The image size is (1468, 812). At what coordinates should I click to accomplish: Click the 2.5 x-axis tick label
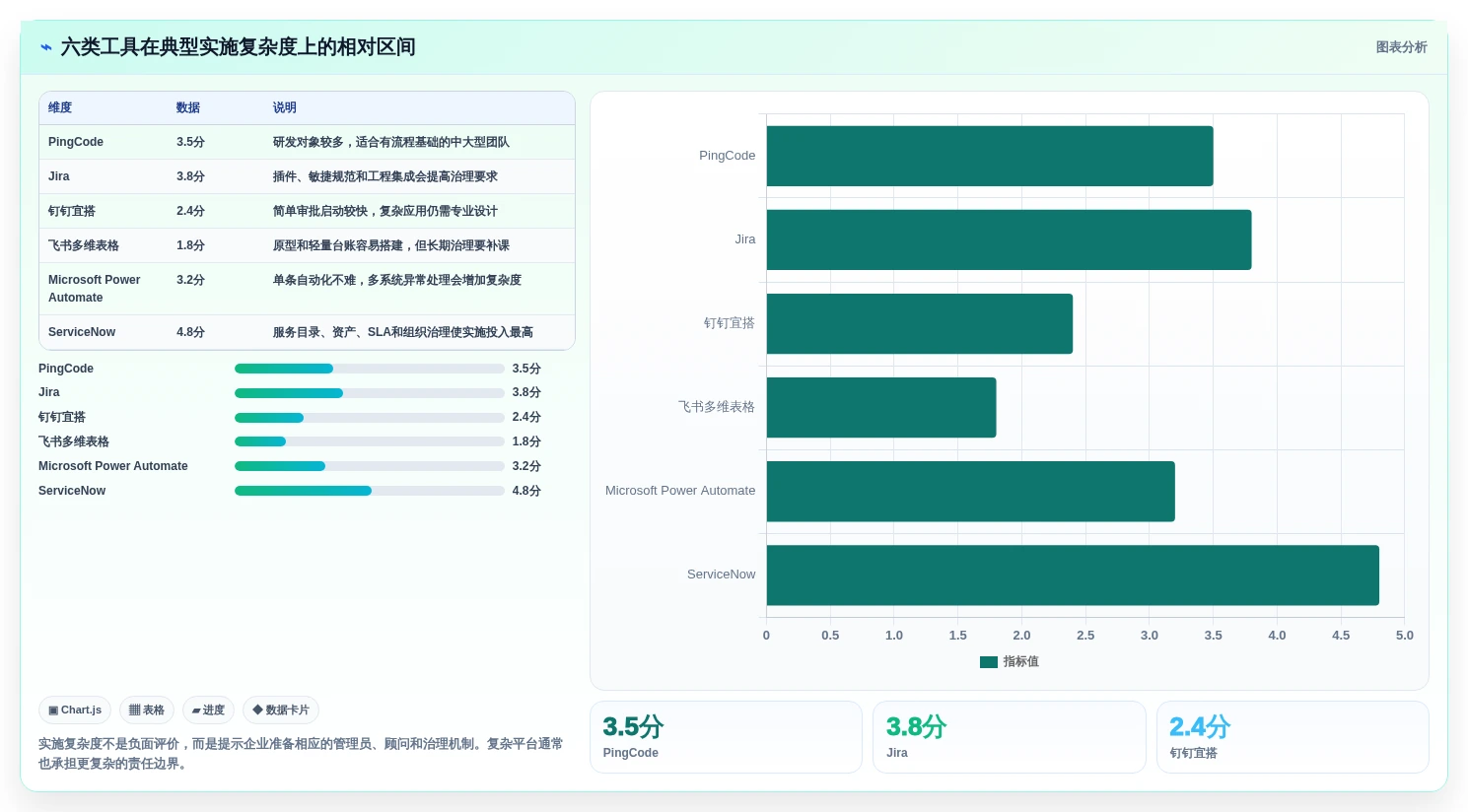pyautogui.click(x=1085, y=636)
